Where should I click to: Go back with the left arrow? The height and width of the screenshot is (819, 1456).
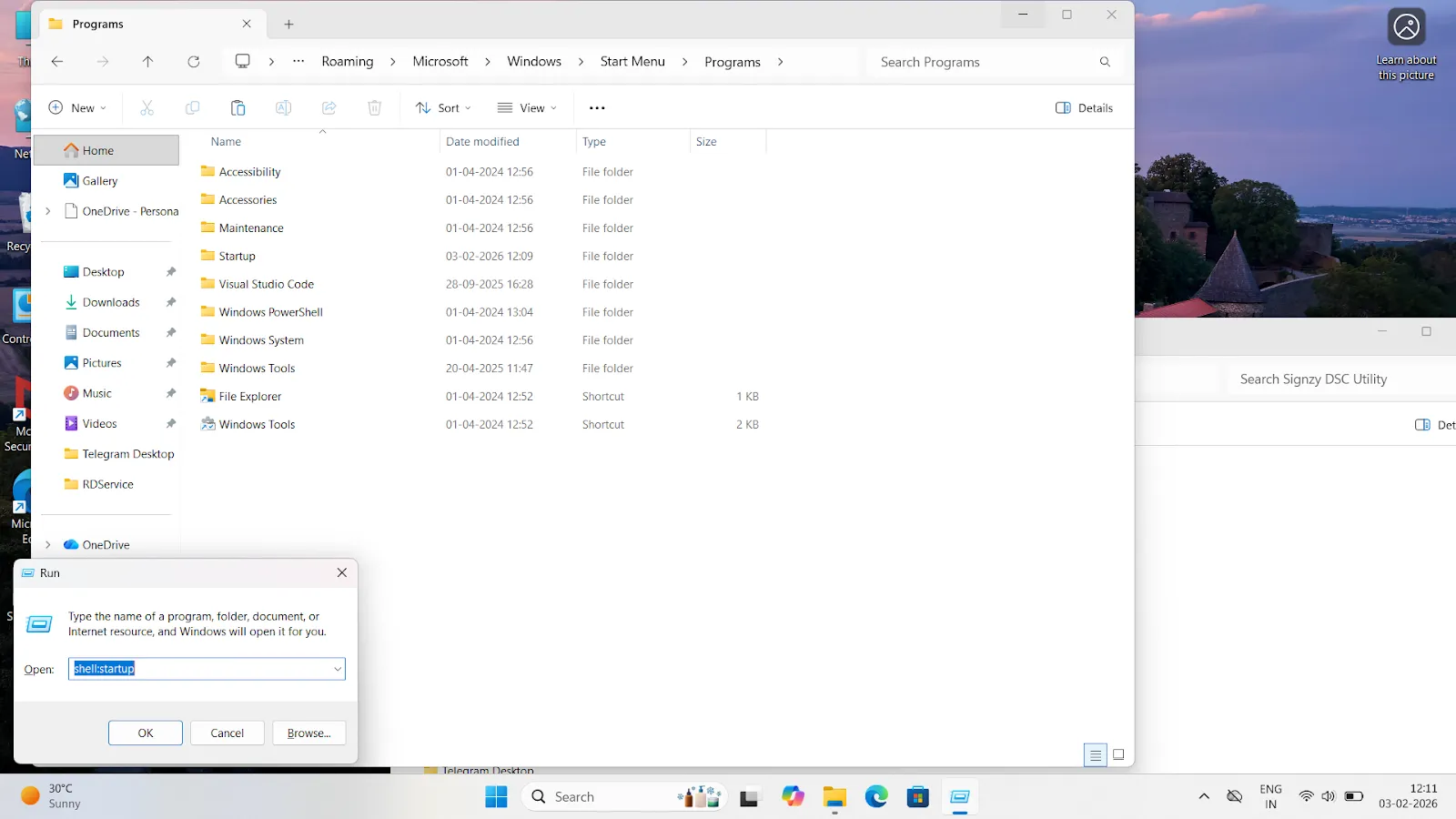[57, 62]
